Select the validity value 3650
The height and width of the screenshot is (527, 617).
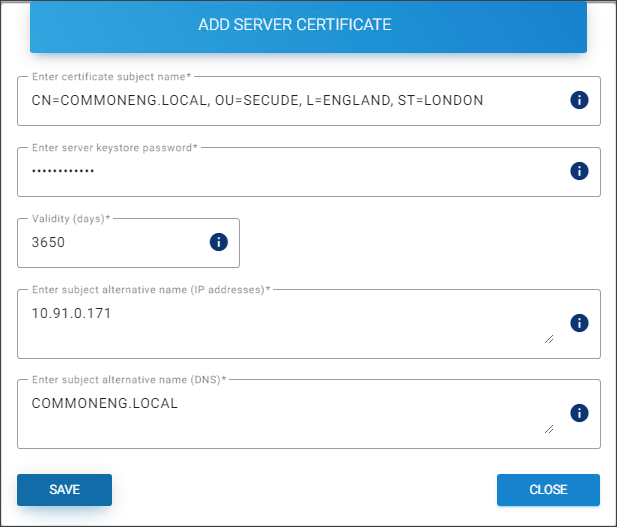point(48,242)
